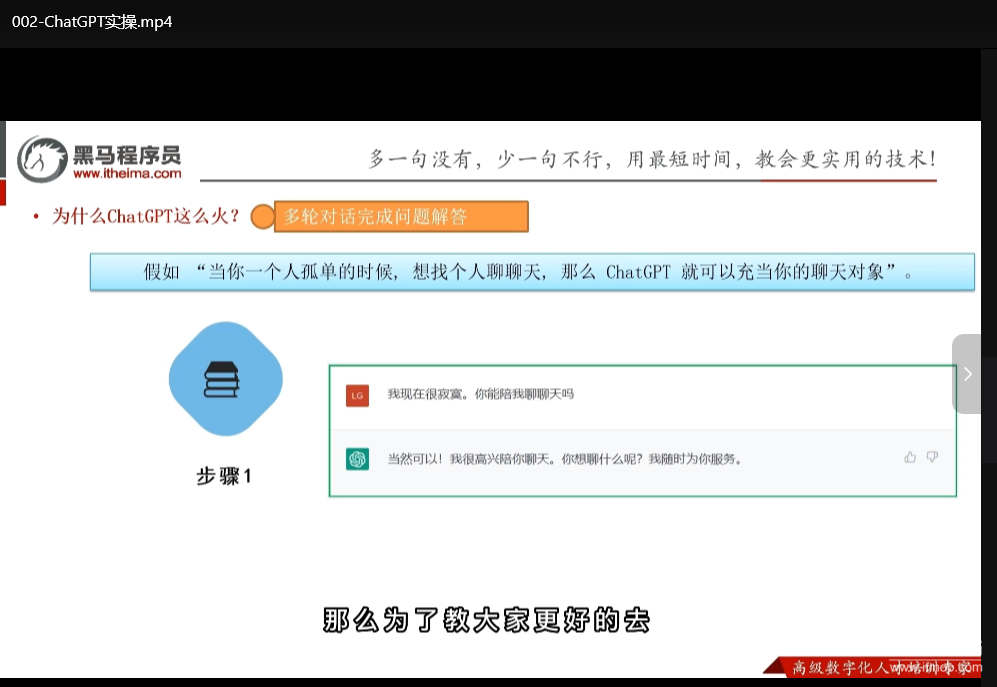Open the www.itheima.com link

(127, 173)
